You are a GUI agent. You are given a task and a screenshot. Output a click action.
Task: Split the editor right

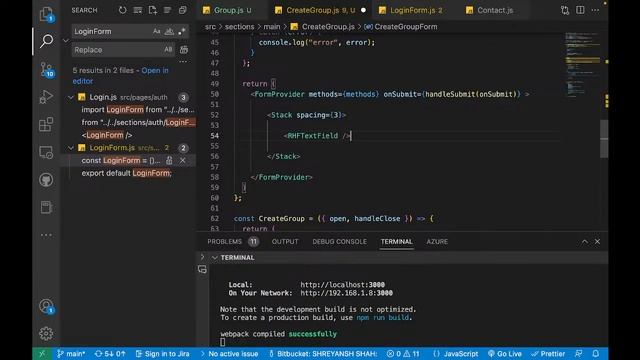[x=580, y=10]
